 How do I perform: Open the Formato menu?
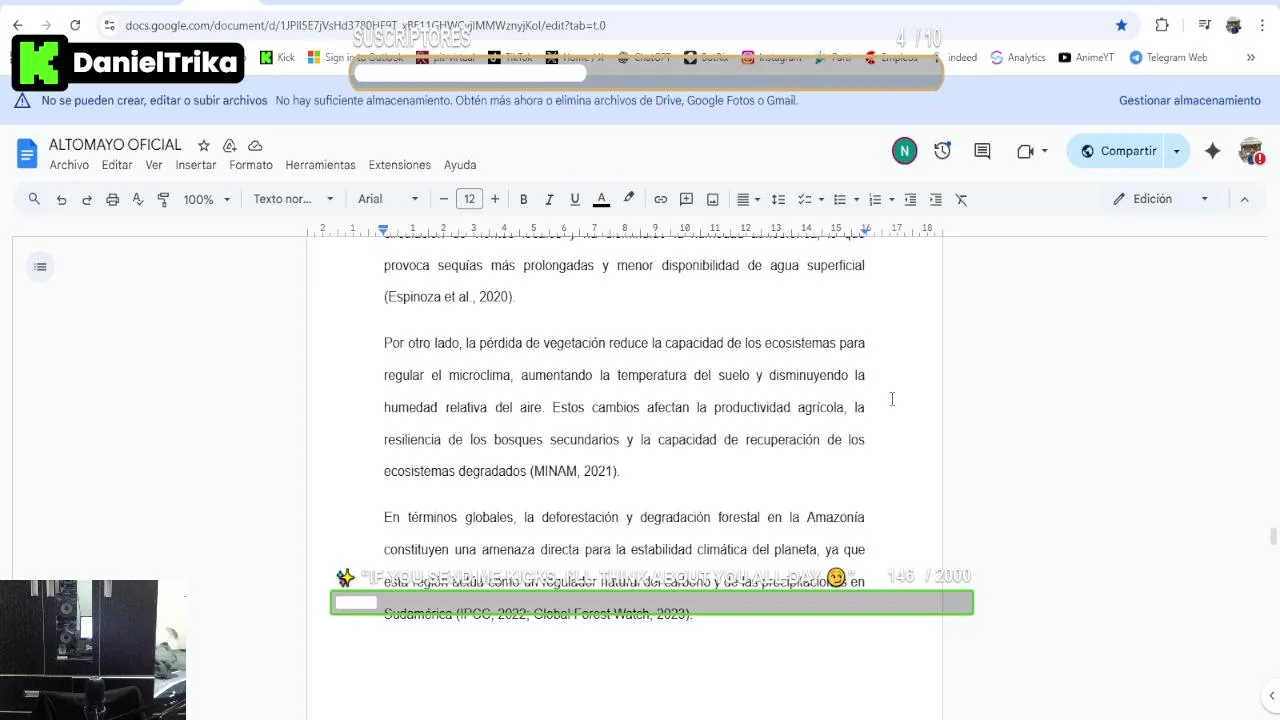click(251, 165)
